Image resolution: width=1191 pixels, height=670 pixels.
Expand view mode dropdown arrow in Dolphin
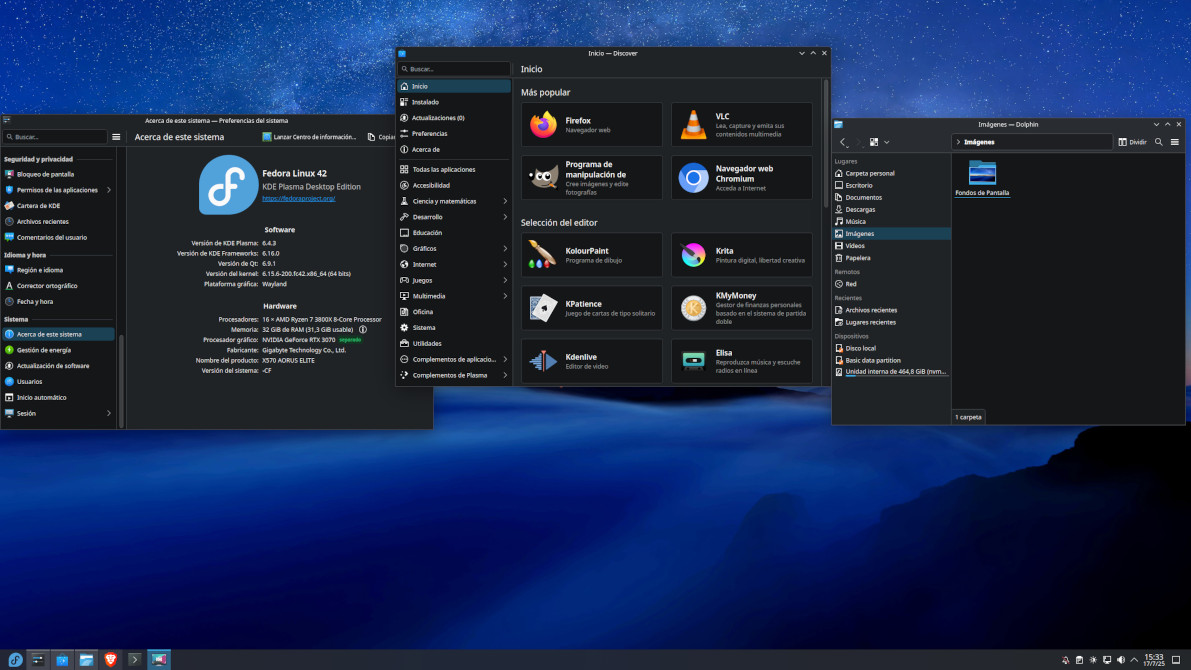(x=886, y=142)
